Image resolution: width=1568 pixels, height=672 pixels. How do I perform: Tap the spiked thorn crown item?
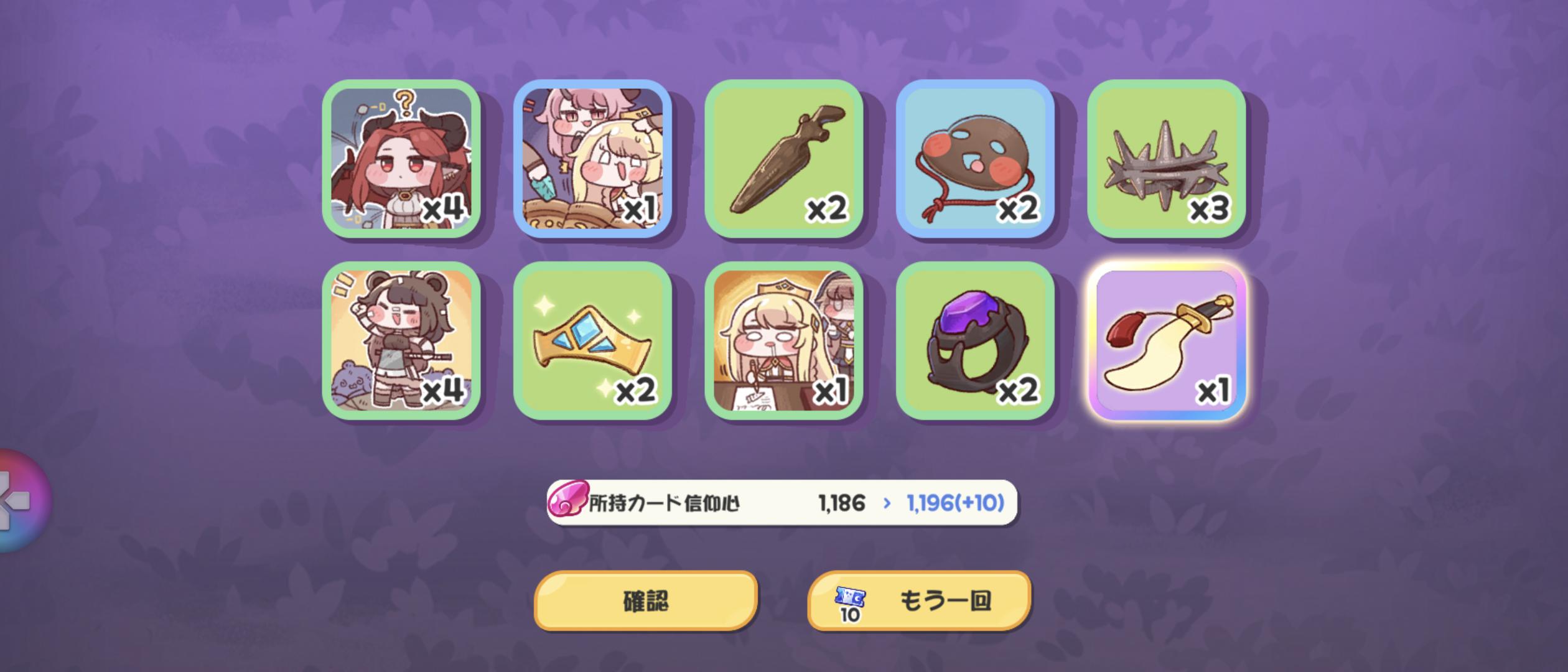(x=1166, y=158)
